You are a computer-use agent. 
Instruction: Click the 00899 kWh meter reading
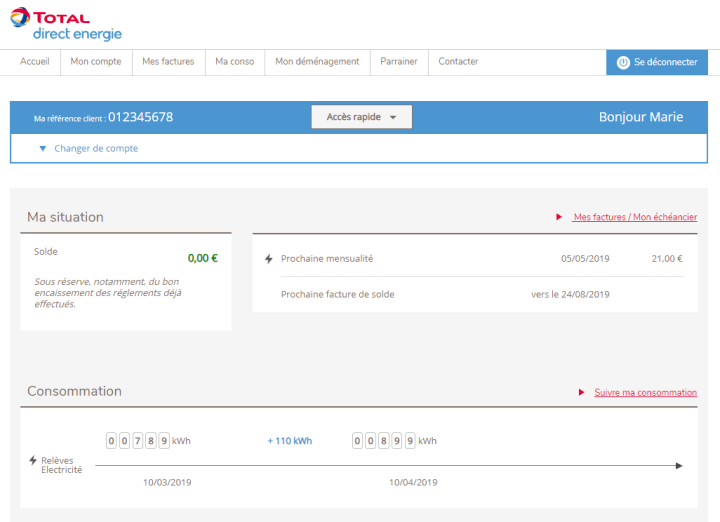[x=394, y=441]
